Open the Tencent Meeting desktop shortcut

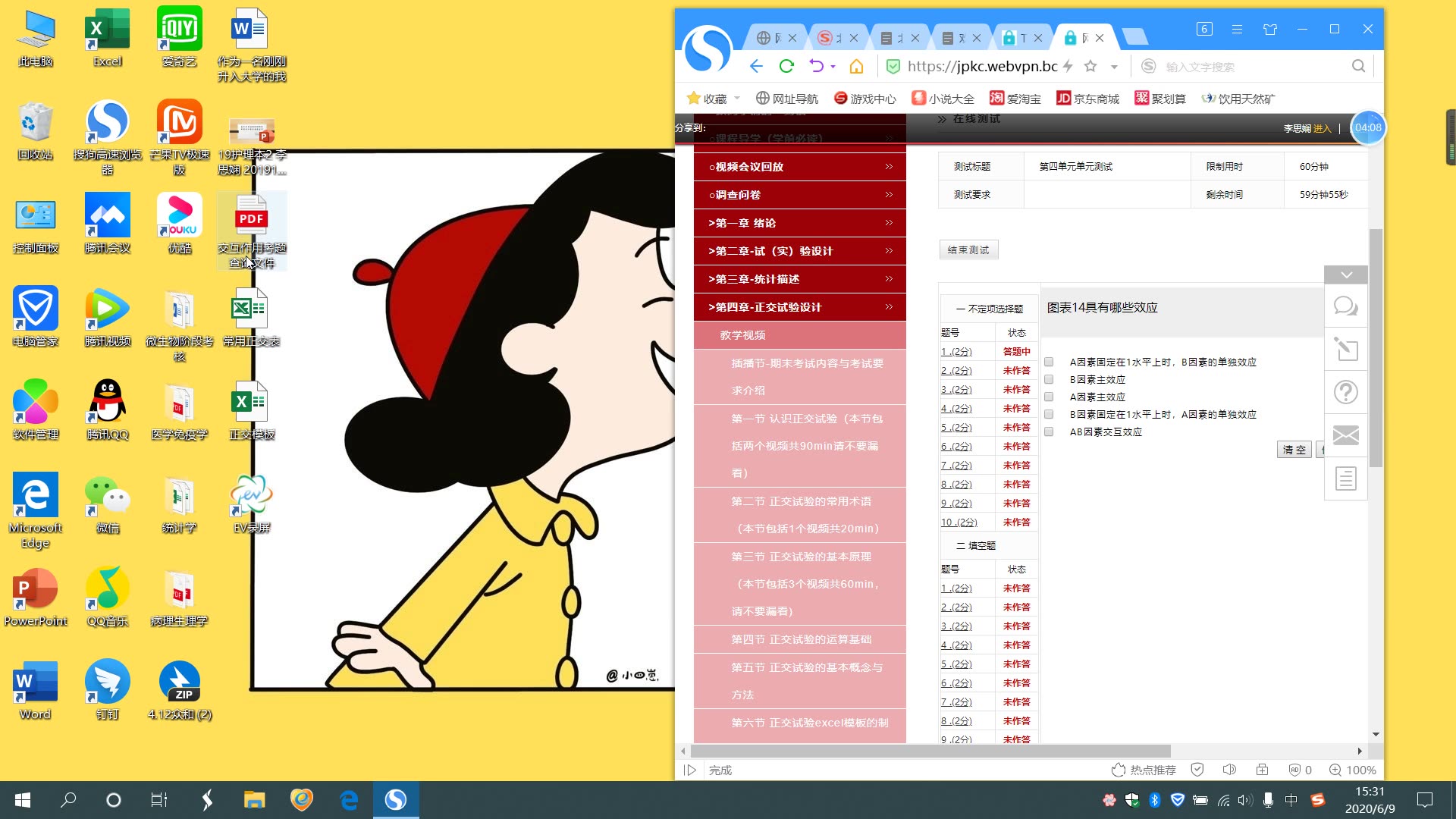click(x=107, y=224)
